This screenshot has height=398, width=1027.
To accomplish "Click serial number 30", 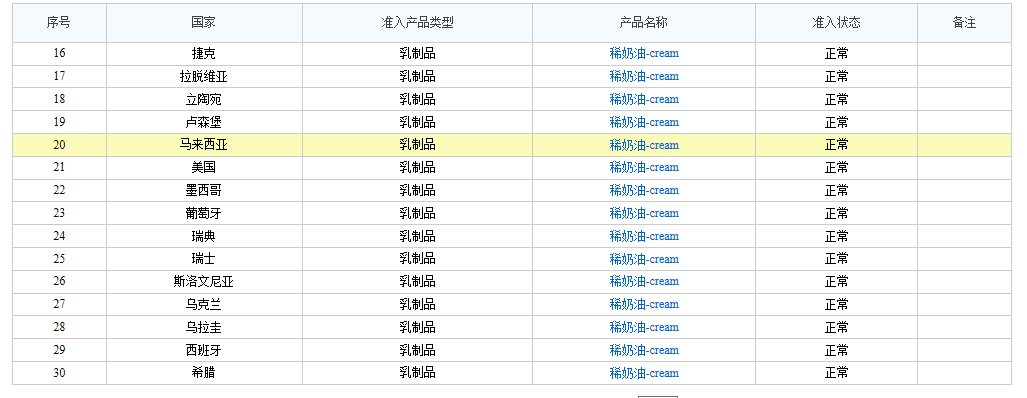I will pos(59,373).
